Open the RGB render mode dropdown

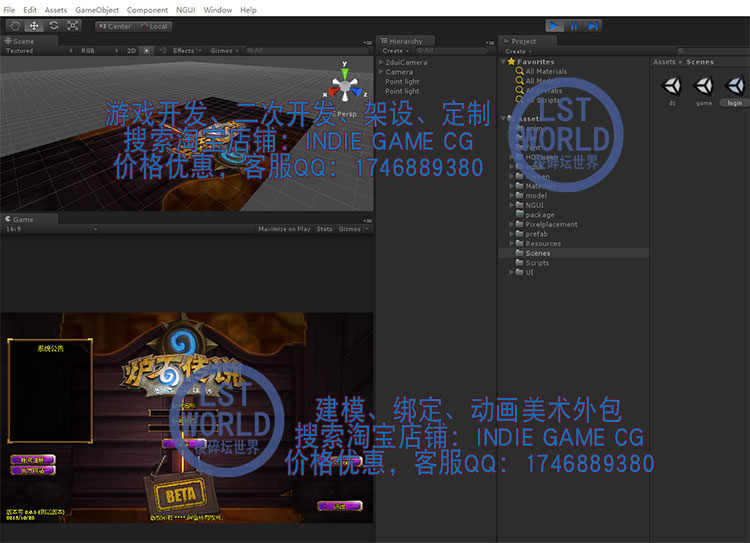pyautogui.click(x=99, y=51)
